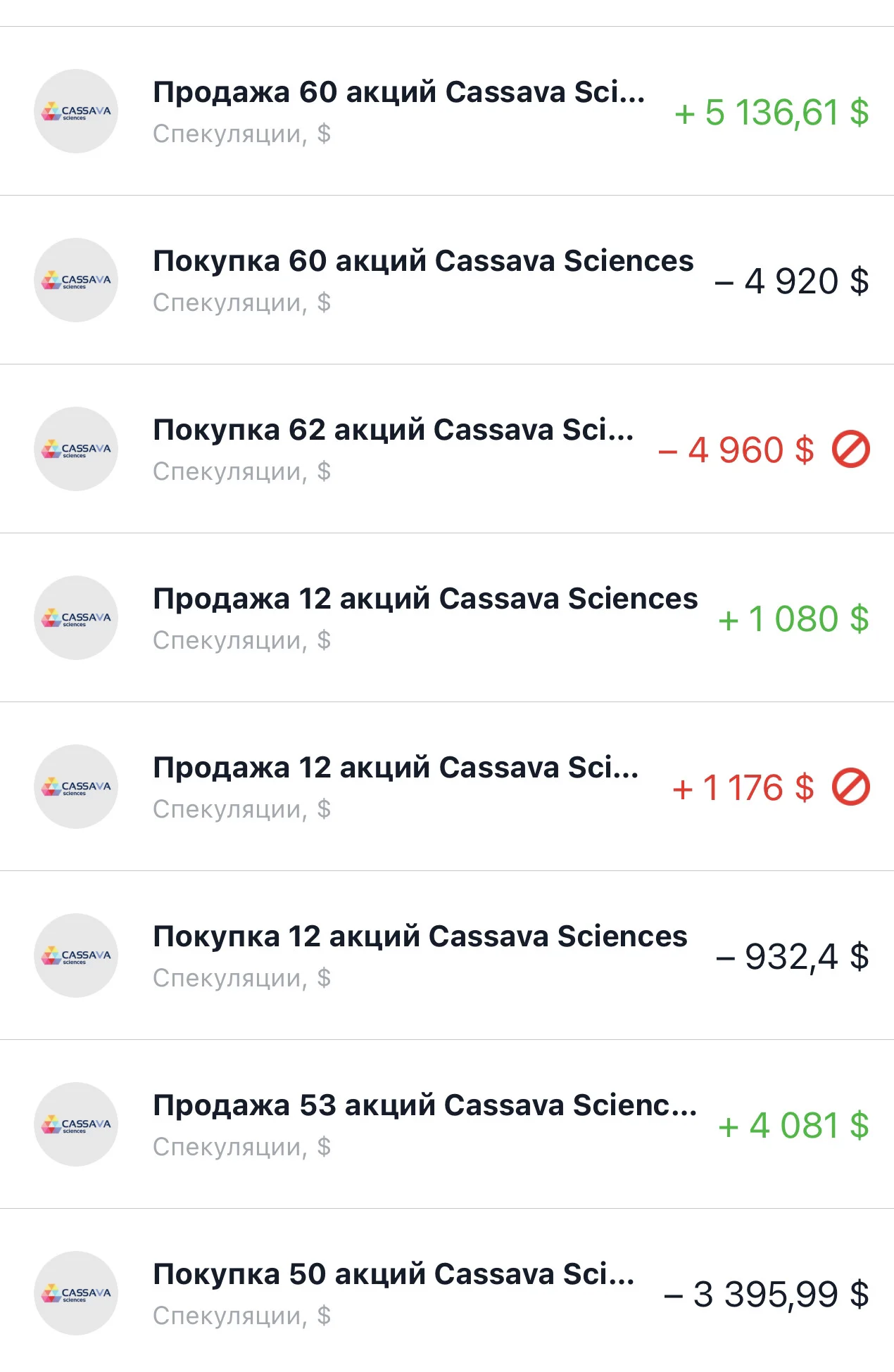Image resolution: width=894 pixels, height=1372 pixels.
Task: Tap Cassava logo next to 4 920 $ purchase
Action: (x=76, y=280)
